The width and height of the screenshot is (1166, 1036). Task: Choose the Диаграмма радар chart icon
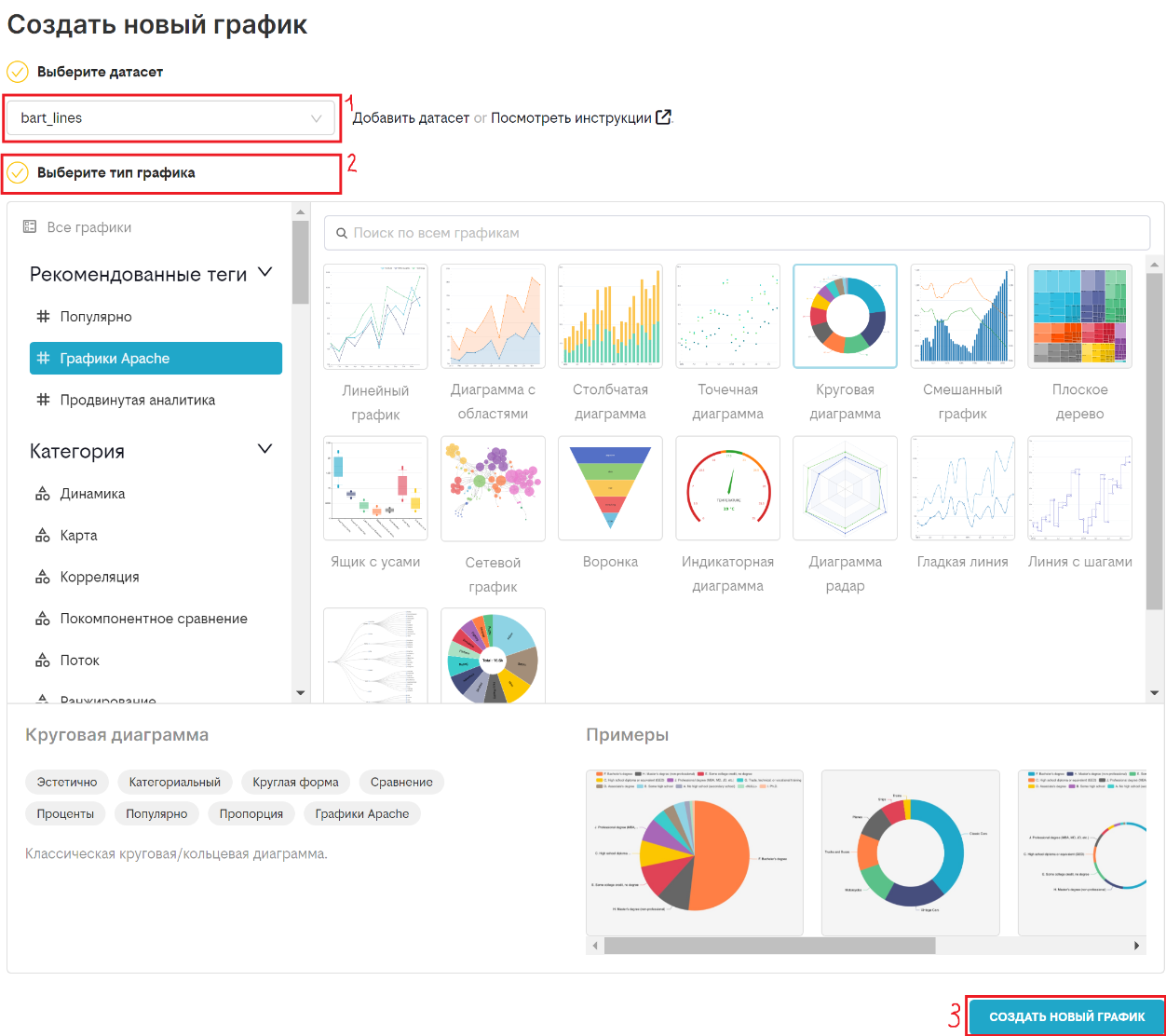(x=845, y=488)
